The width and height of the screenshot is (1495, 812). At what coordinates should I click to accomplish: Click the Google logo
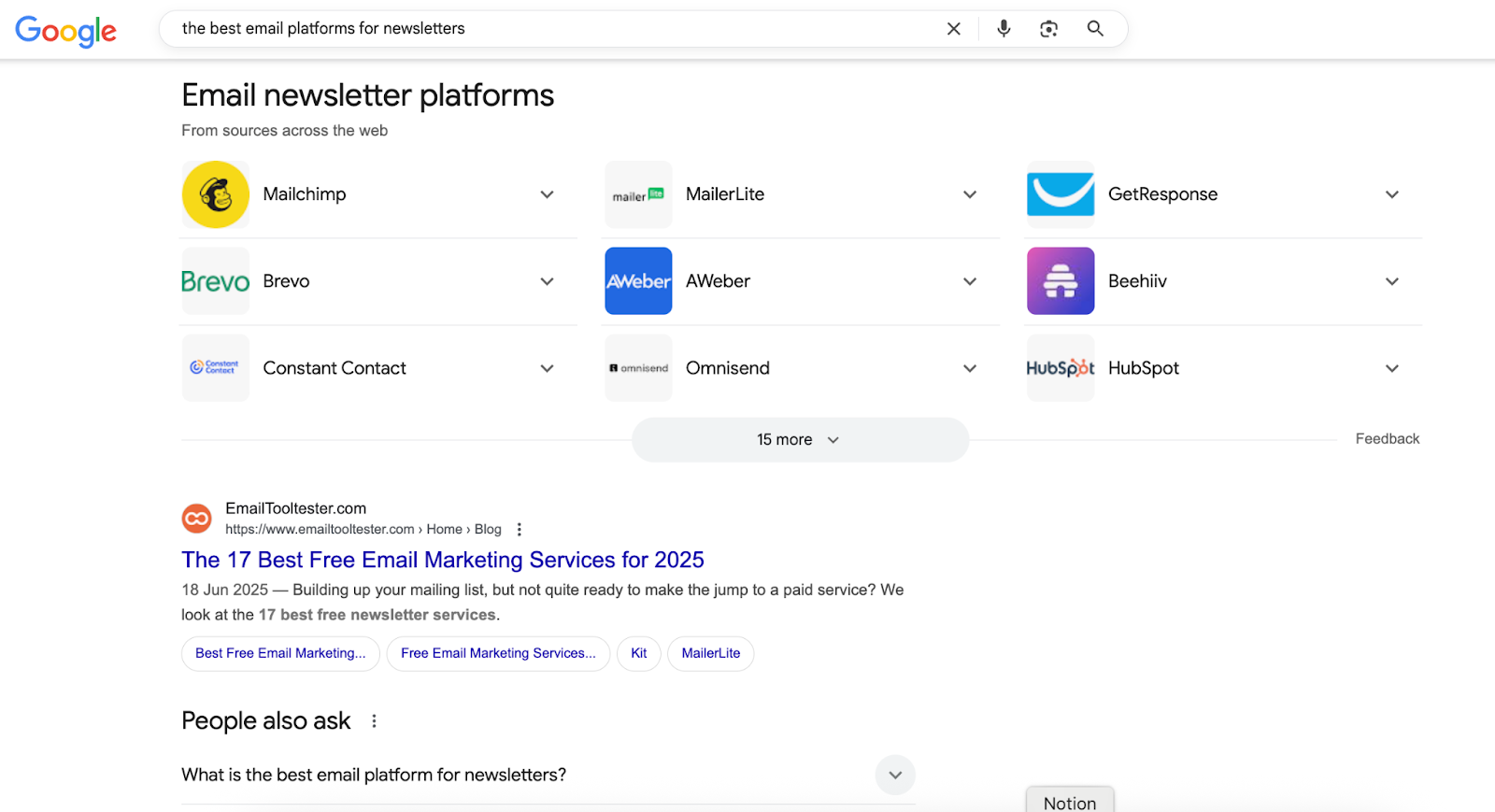click(65, 31)
